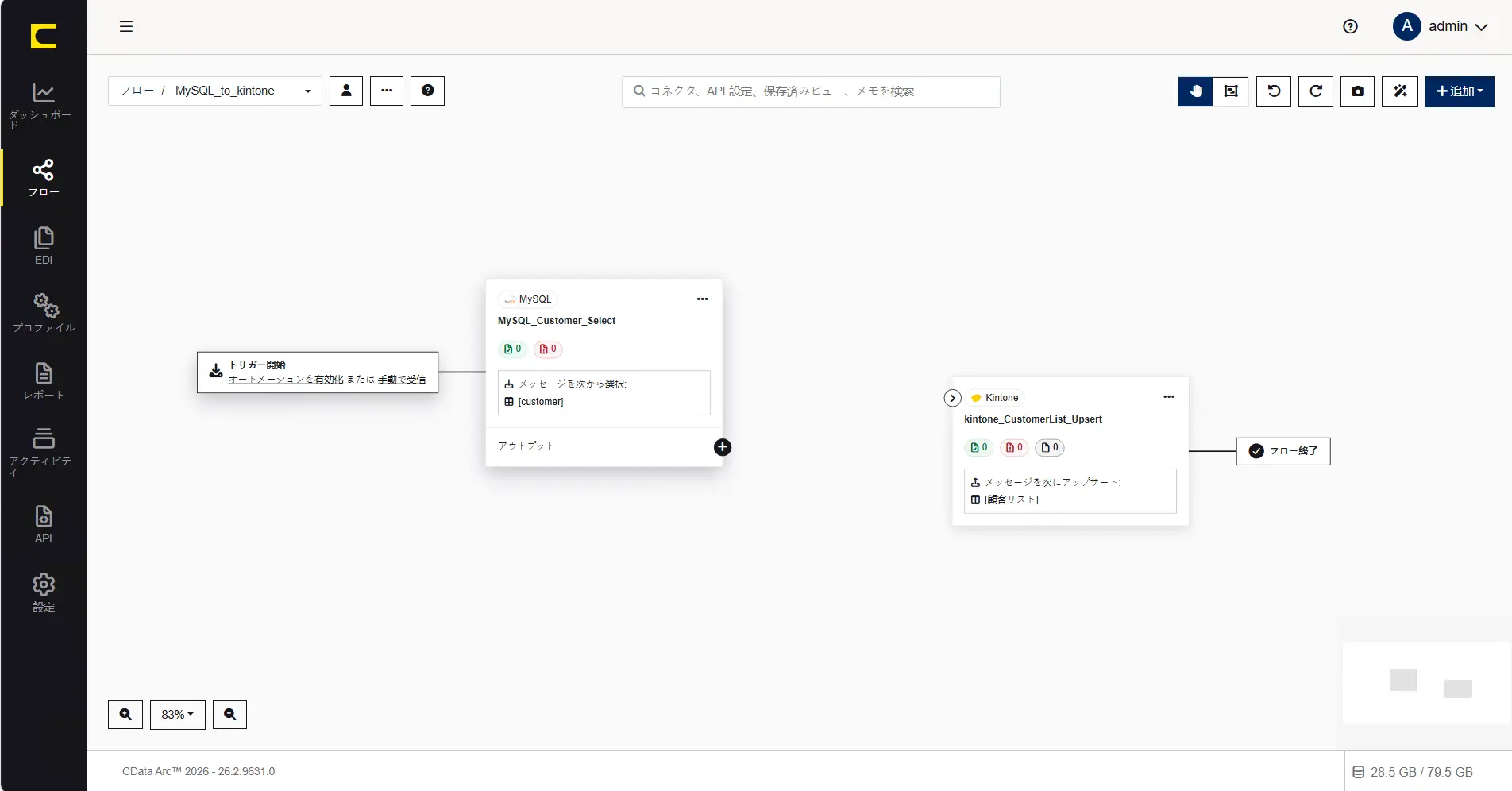Click the undo arrow button
This screenshot has height=791, width=1512.
coord(1274,91)
